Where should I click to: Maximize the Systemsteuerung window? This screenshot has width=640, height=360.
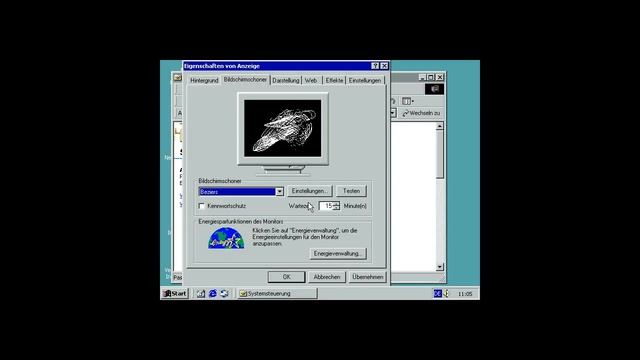pyautogui.click(x=431, y=77)
